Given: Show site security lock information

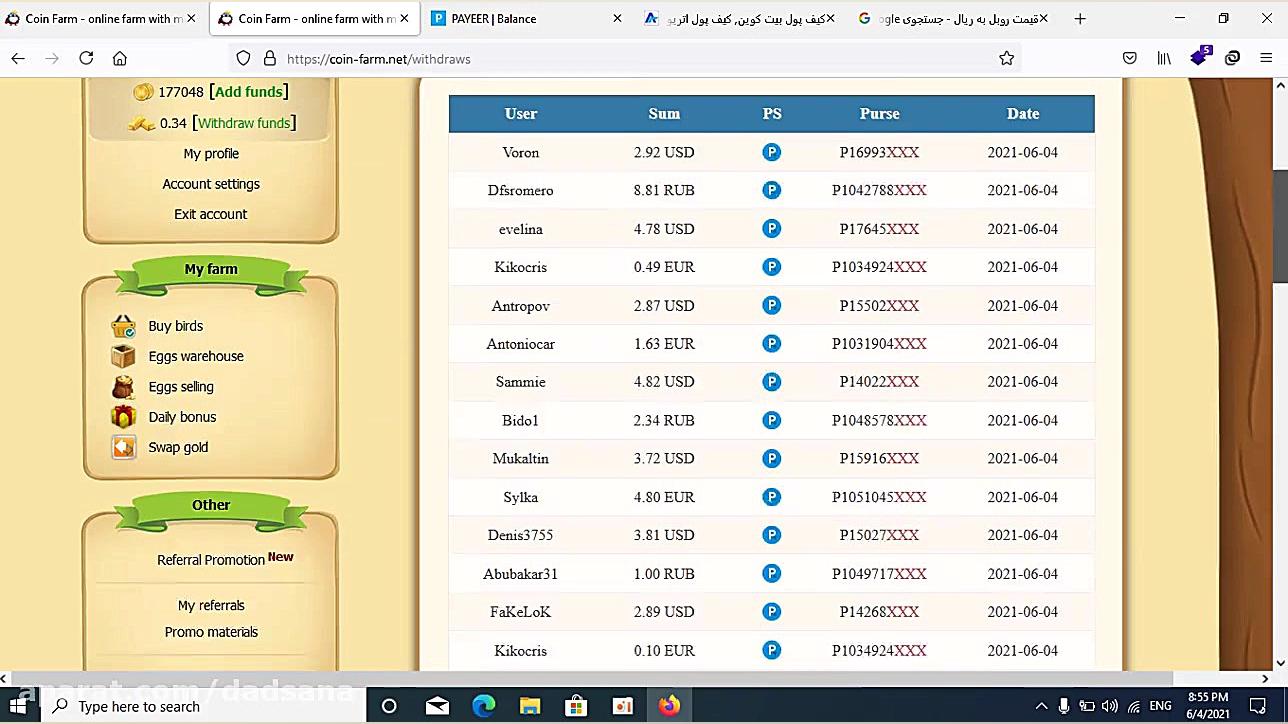Looking at the screenshot, I should click(x=269, y=59).
